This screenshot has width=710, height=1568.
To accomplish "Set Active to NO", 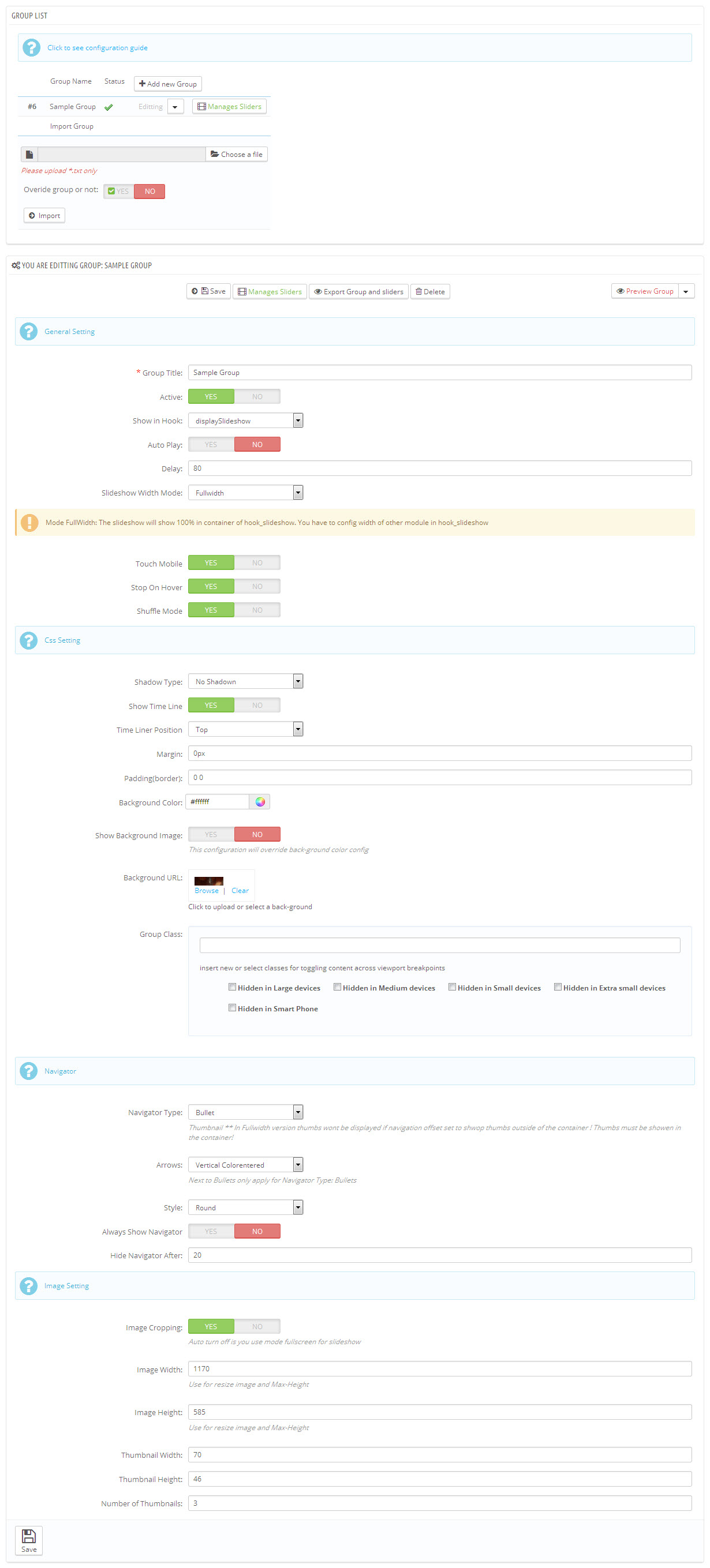I will 257,397.
